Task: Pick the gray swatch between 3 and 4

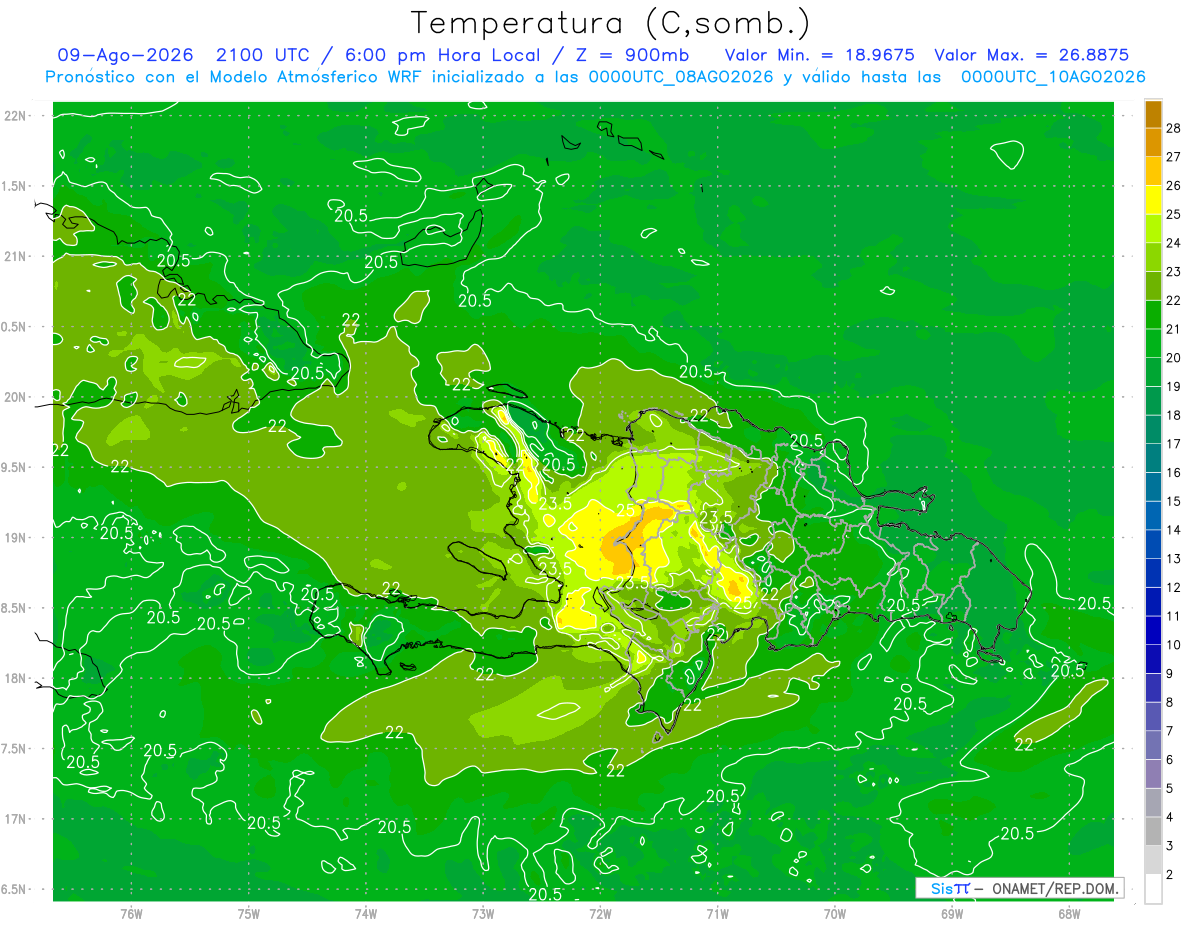Action: 1153,831
